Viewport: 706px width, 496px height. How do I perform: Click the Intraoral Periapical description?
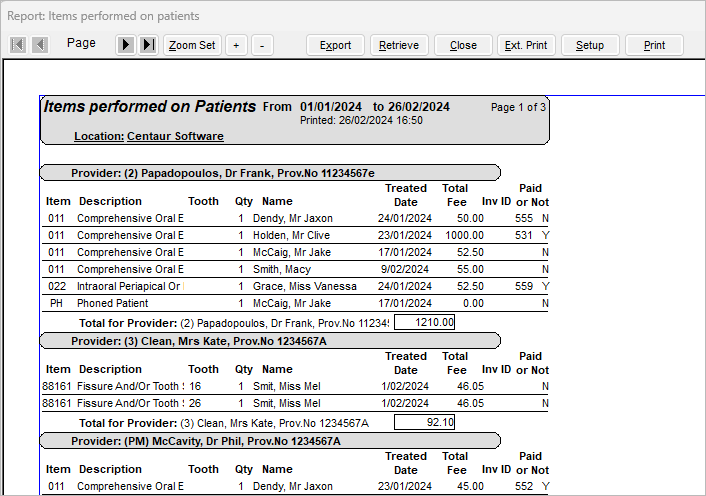tap(129, 286)
